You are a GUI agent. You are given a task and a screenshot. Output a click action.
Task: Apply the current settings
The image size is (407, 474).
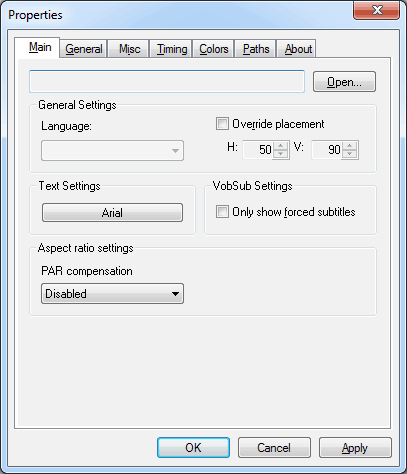click(355, 448)
